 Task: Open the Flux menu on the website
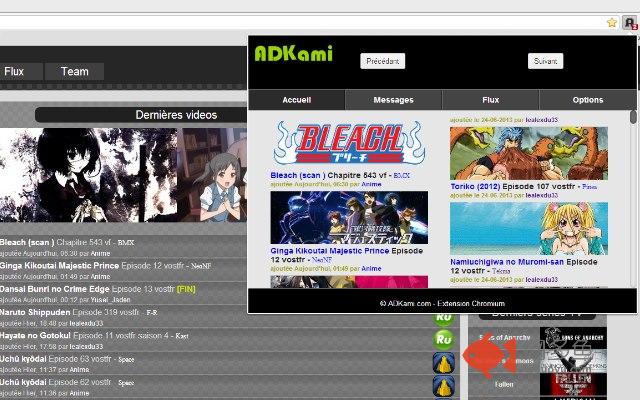click(x=20, y=71)
